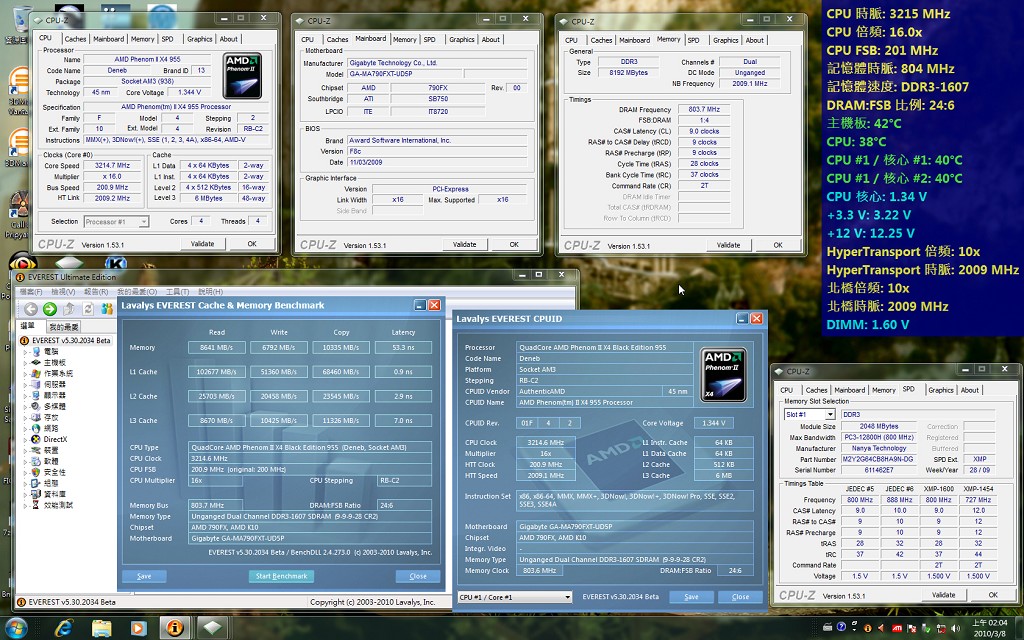The width and height of the screenshot is (1024, 640).
Task: Click the AMD Phenom II logo in CPU-Z CPU tab
Action: [x=242, y=76]
